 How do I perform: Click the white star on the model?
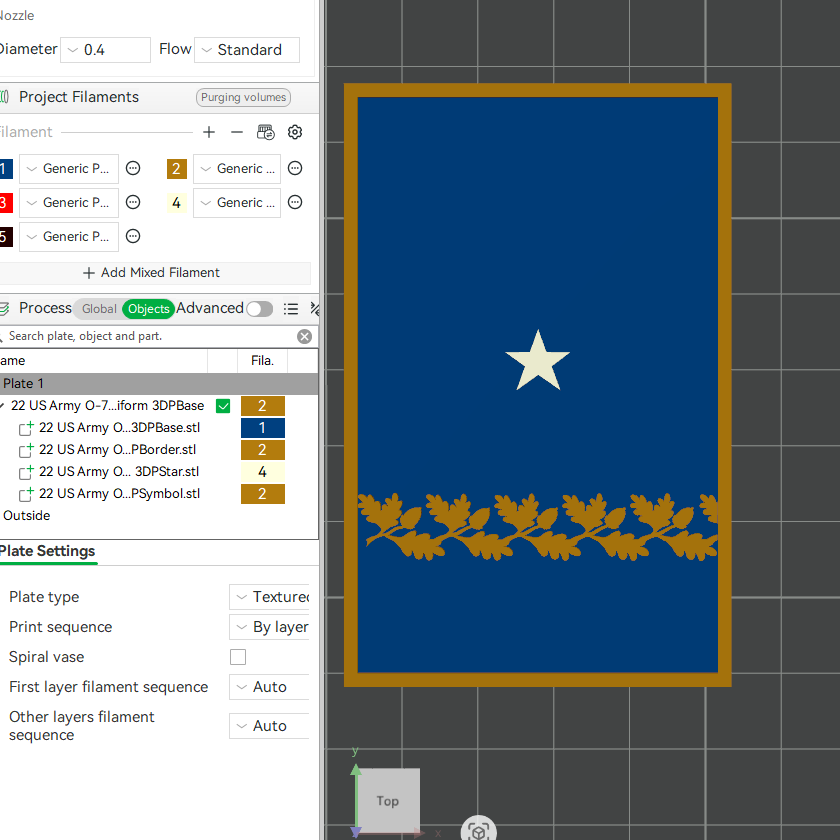pyautogui.click(x=538, y=363)
